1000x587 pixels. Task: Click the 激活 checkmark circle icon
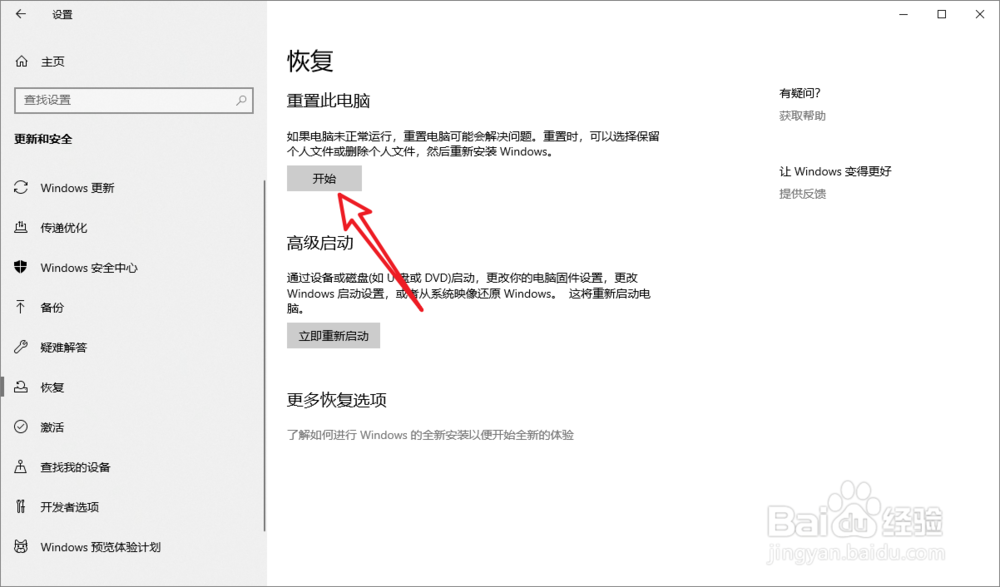pyautogui.click(x=21, y=427)
